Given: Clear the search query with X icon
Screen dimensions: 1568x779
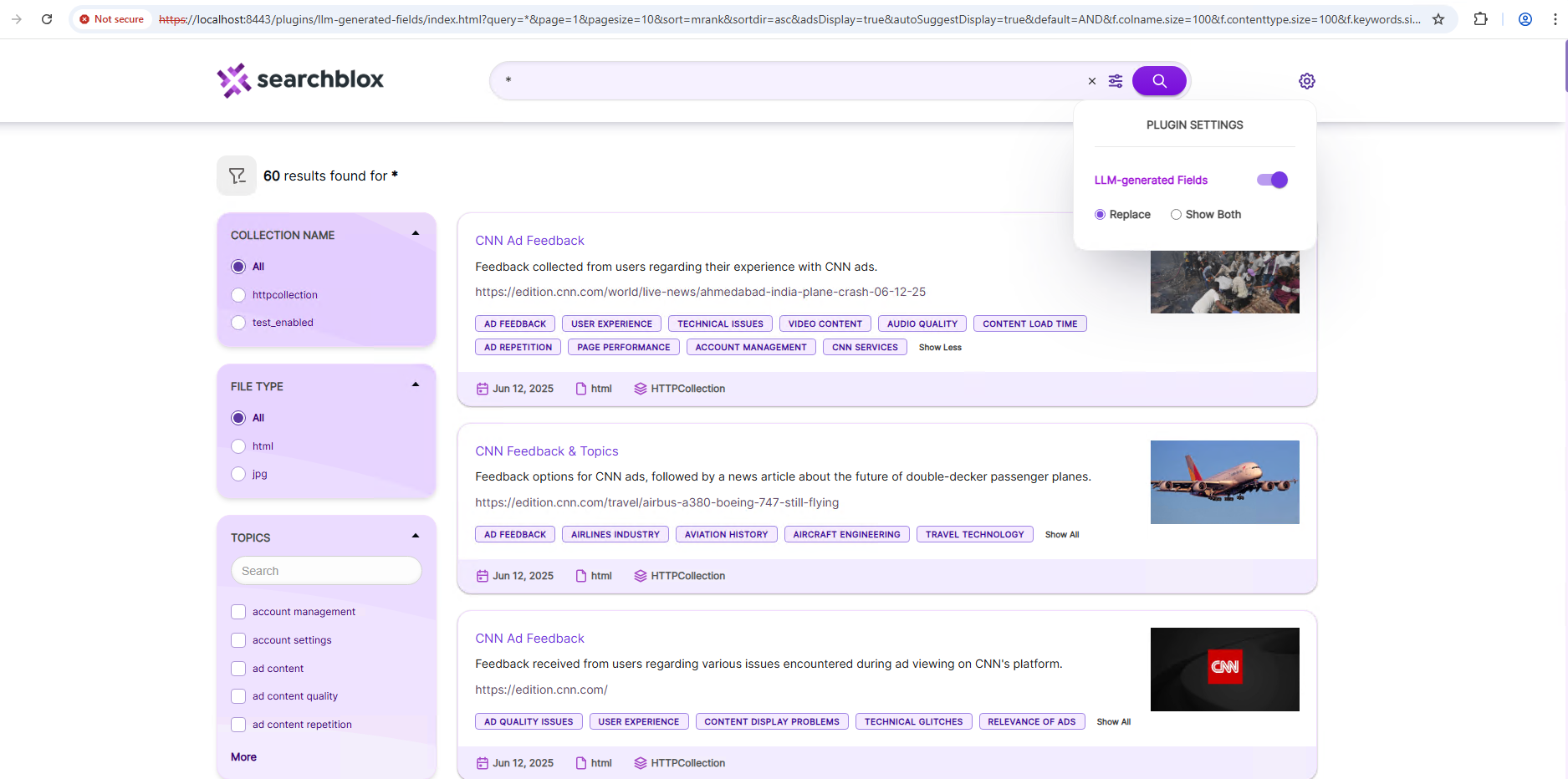Looking at the screenshot, I should (x=1091, y=81).
